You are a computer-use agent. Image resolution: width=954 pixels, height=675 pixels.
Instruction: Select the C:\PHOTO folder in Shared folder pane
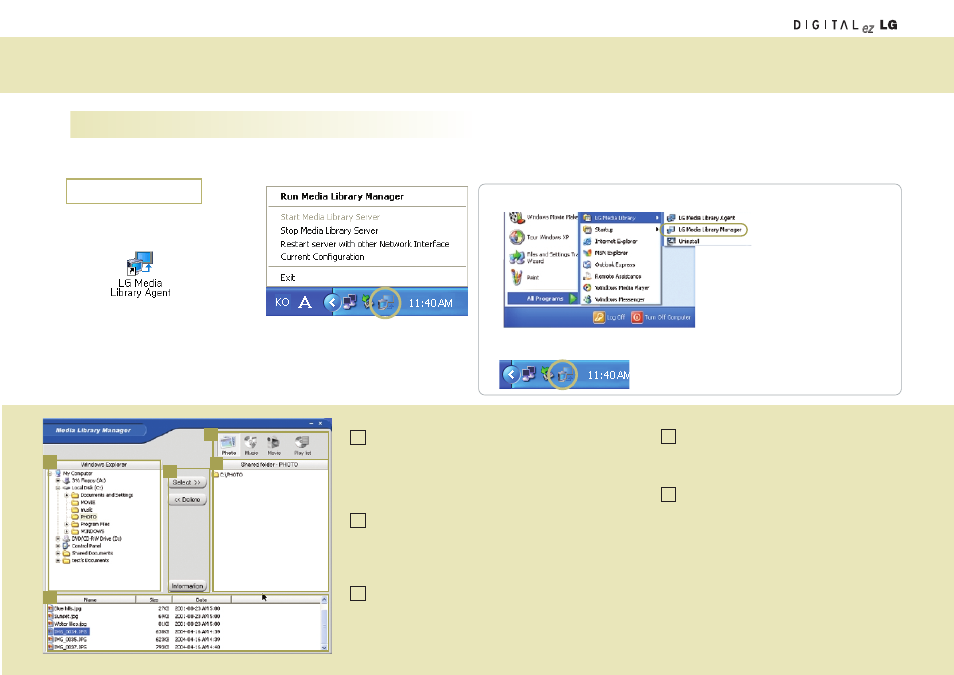[x=228, y=474]
